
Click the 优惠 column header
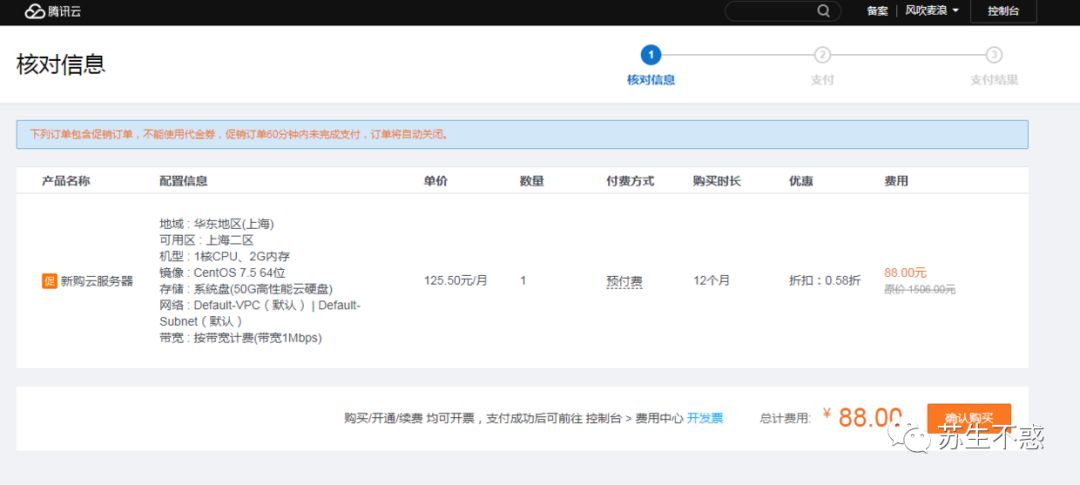click(801, 181)
